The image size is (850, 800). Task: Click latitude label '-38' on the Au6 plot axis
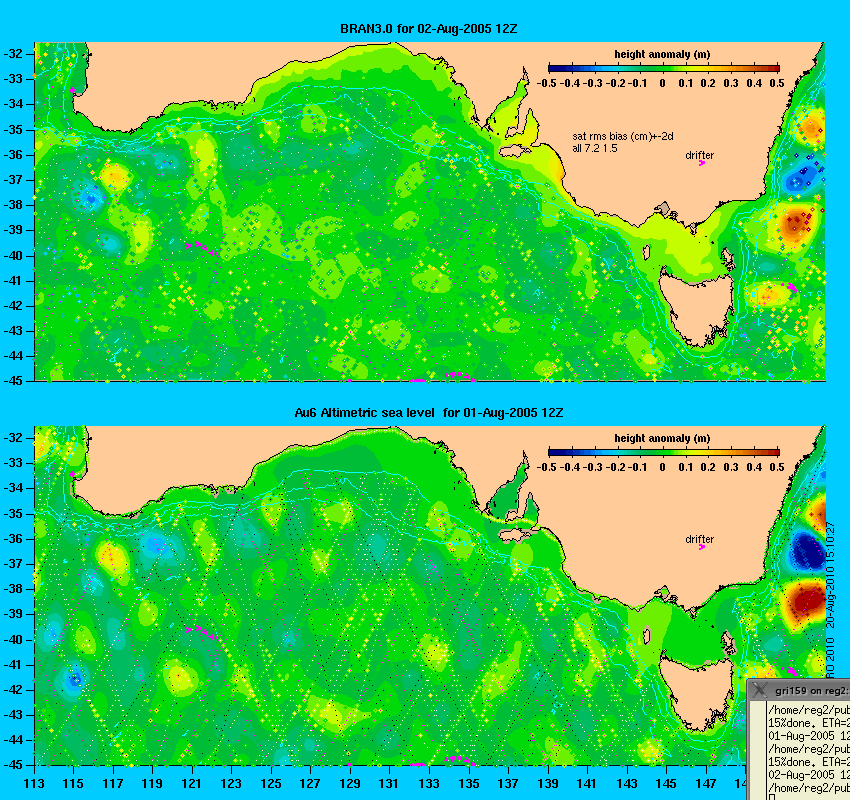click(14, 589)
